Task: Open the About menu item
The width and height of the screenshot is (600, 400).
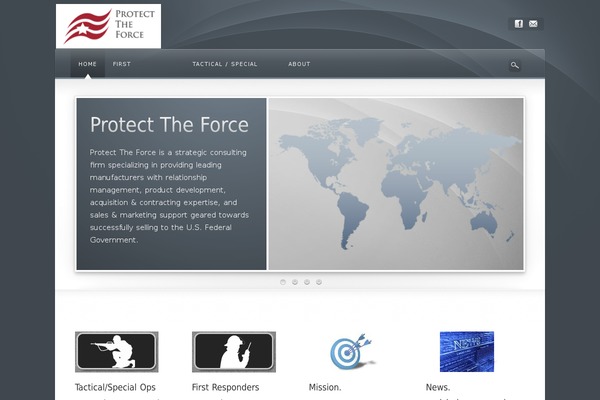Action: point(299,64)
